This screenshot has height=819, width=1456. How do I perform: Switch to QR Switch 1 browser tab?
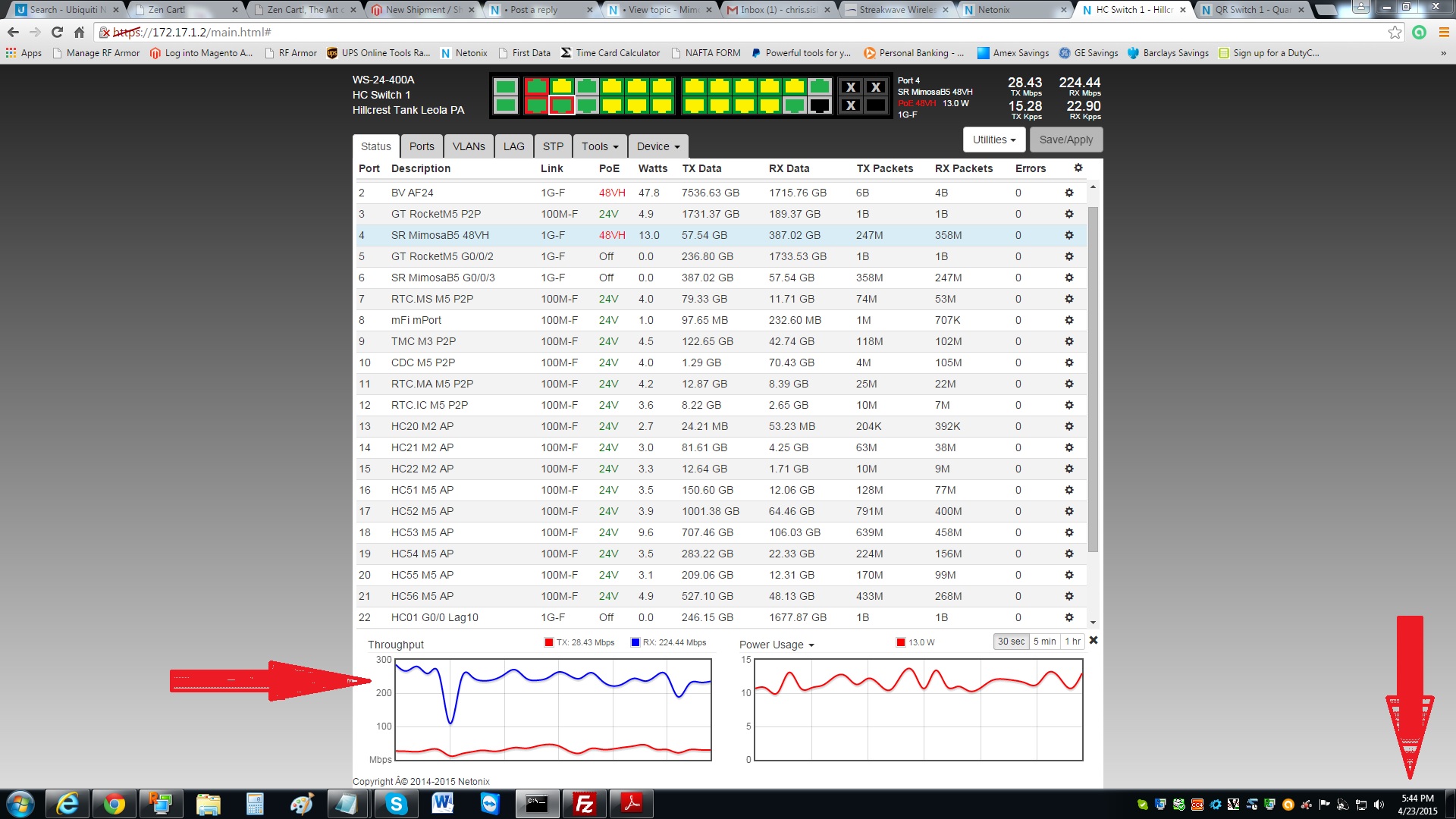click(1253, 10)
